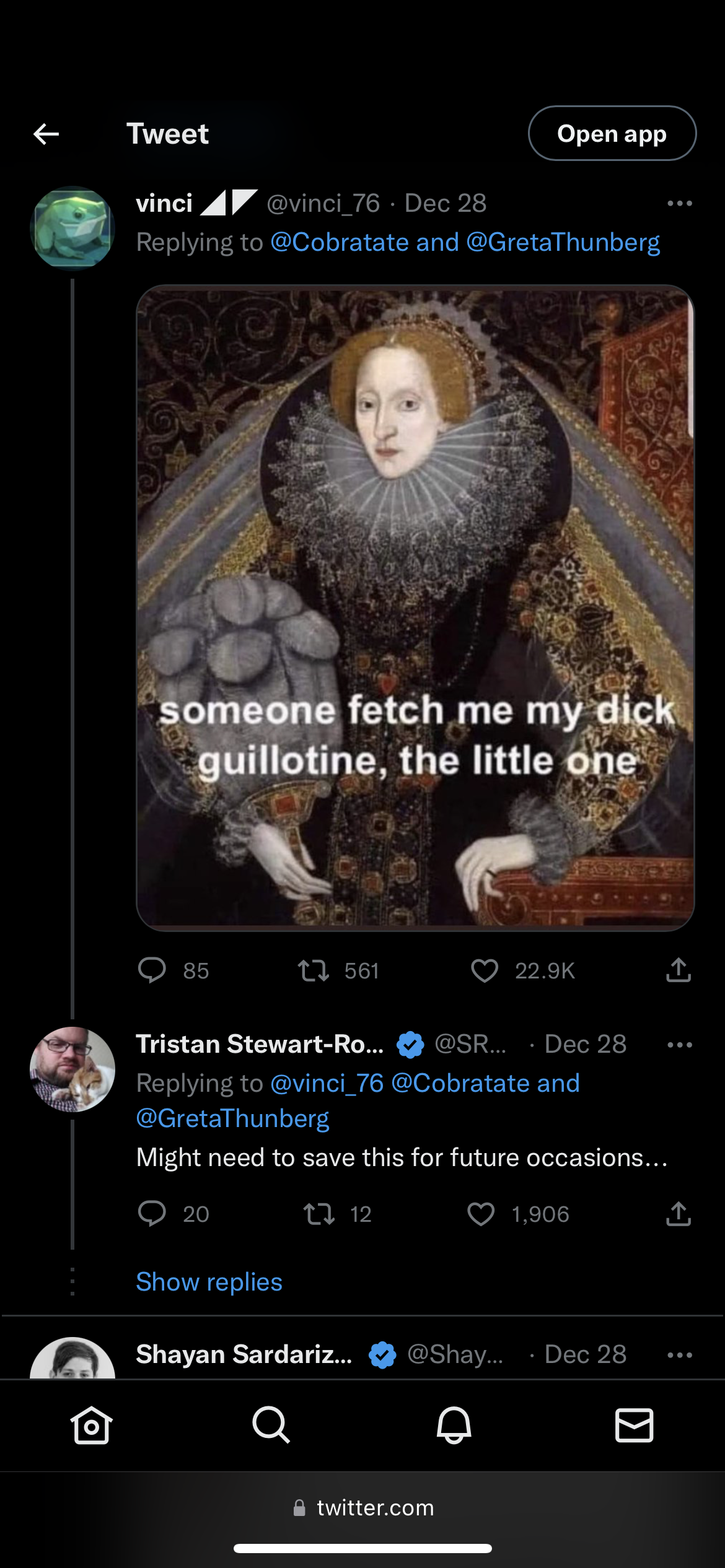Retweet vinci's tweet with 561 retweets
This screenshot has height=1568, width=725.
click(x=314, y=970)
